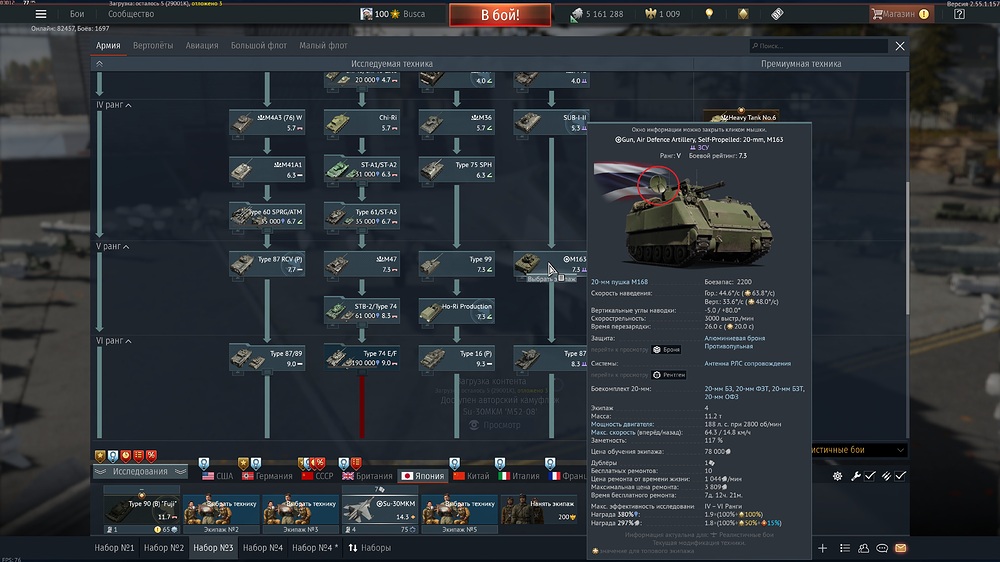Open the question mark help icon
Image resolution: width=1000 pixels, height=562 pixels.
(x=959, y=14)
